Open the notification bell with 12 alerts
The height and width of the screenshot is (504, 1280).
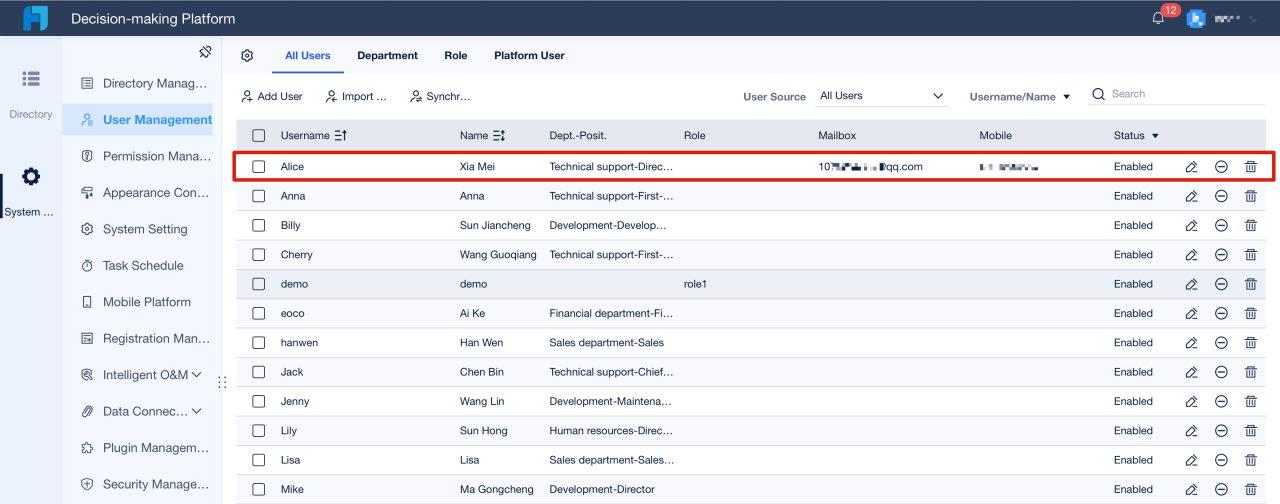1158,18
